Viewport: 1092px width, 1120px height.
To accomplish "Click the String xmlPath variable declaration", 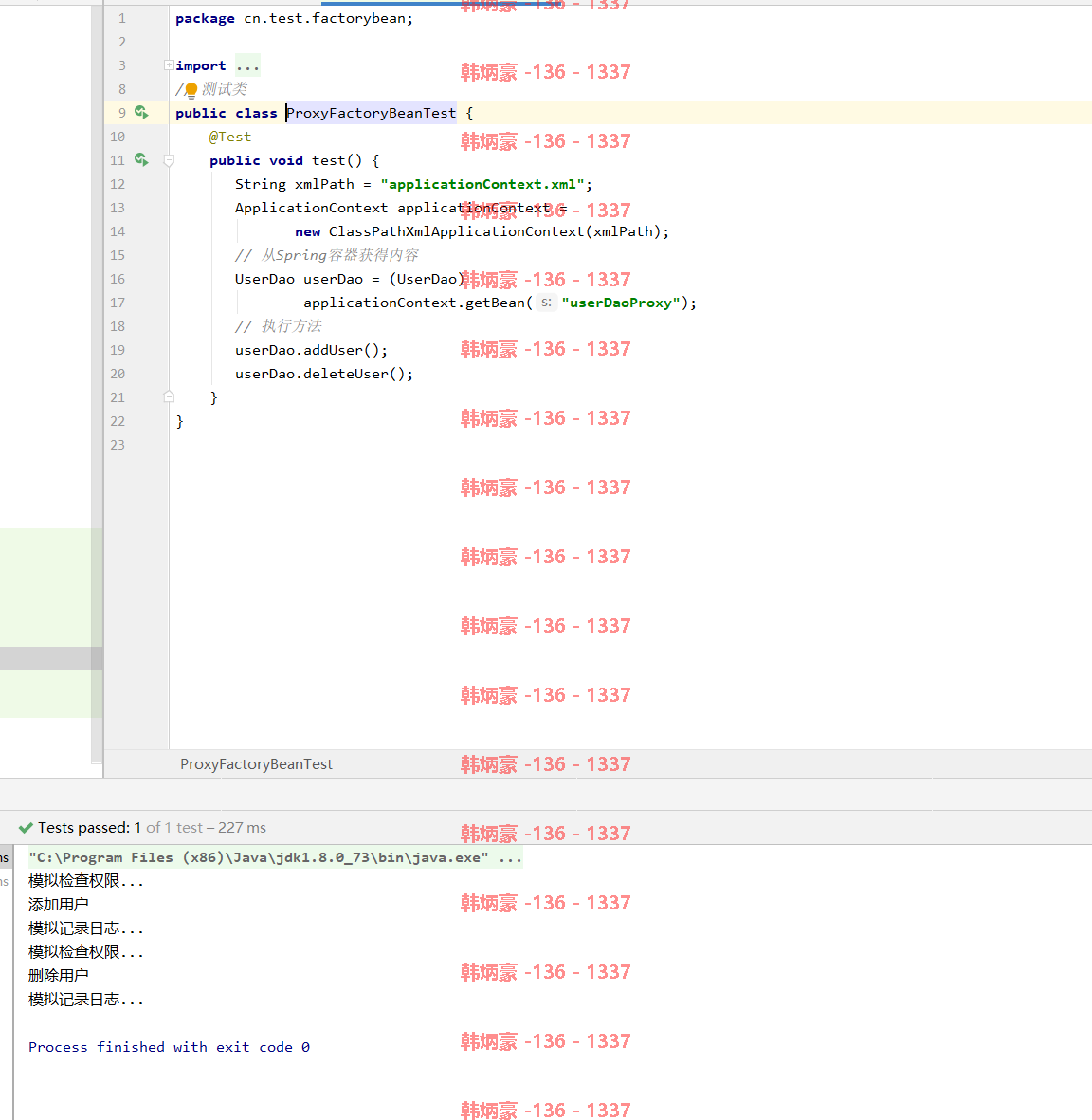I will [413, 184].
